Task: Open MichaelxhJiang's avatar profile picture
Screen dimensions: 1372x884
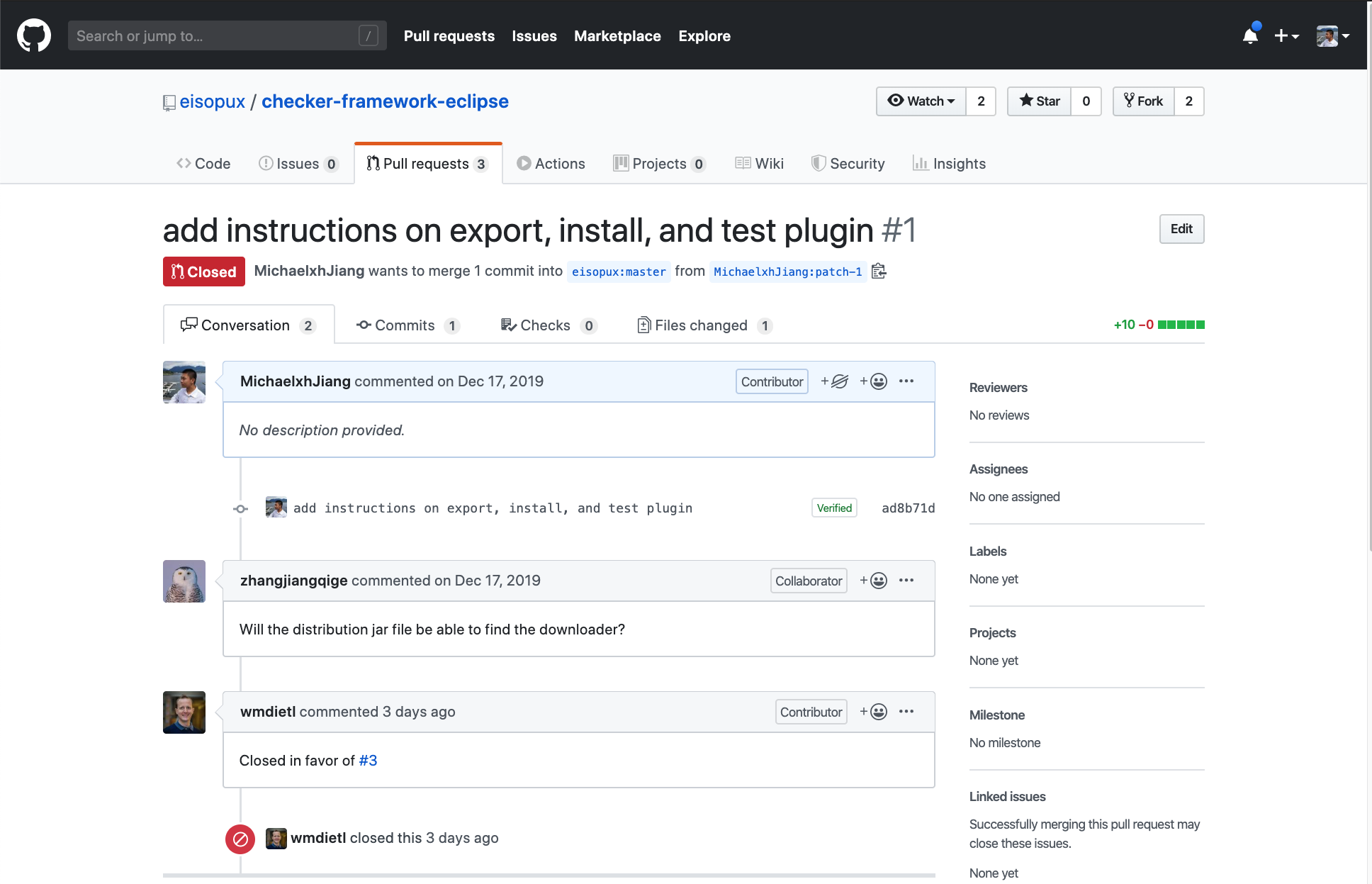Action: click(x=184, y=382)
